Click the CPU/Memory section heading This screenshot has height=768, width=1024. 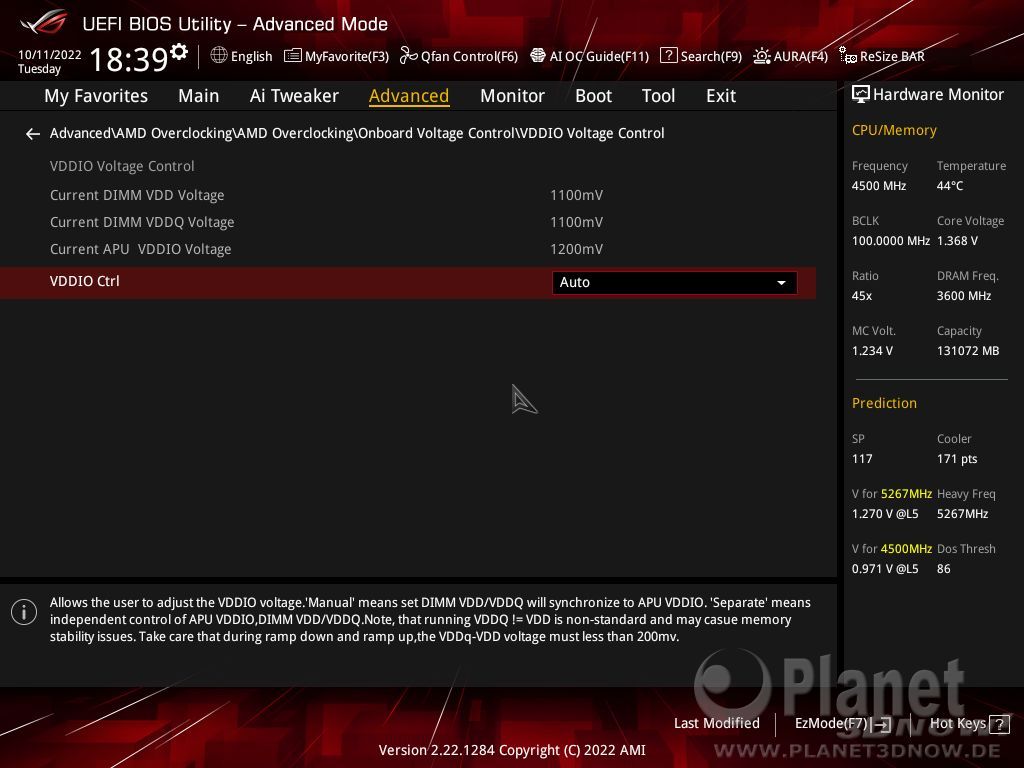tap(894, 131)
